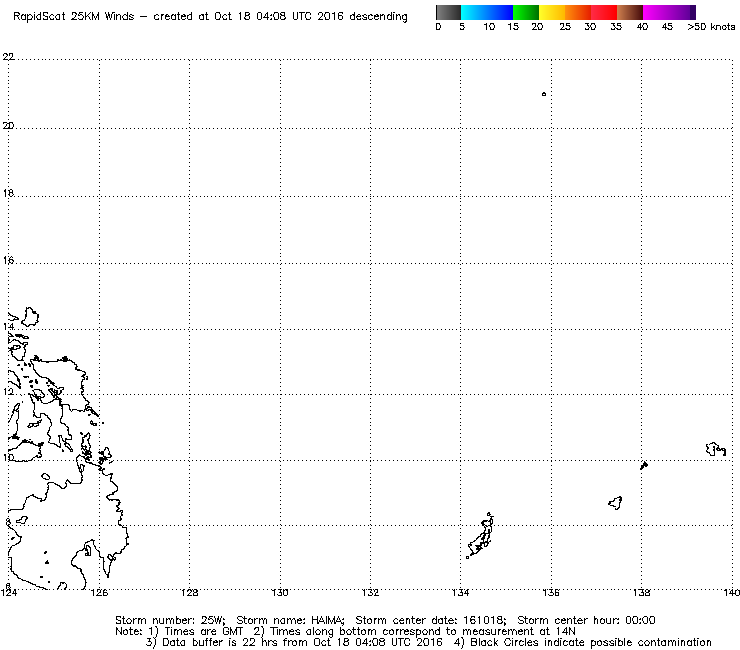The height and width of the screenshot is (650, 740).
Task: Click the small filled island near 138E 10N
Action: click(x=644, y=465)
